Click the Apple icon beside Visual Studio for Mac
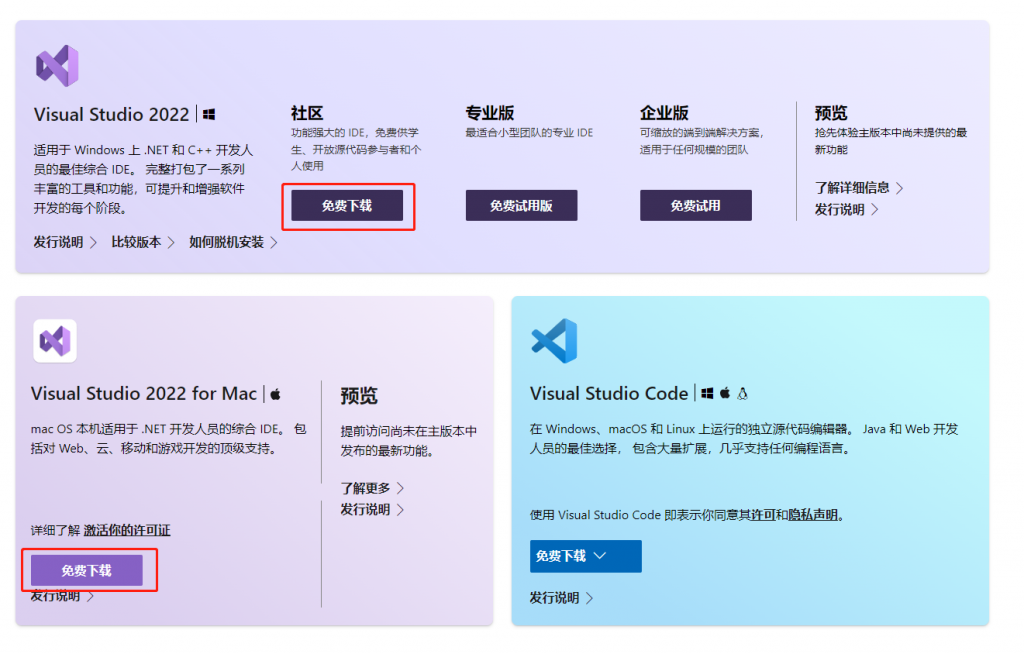 (276, 394)
